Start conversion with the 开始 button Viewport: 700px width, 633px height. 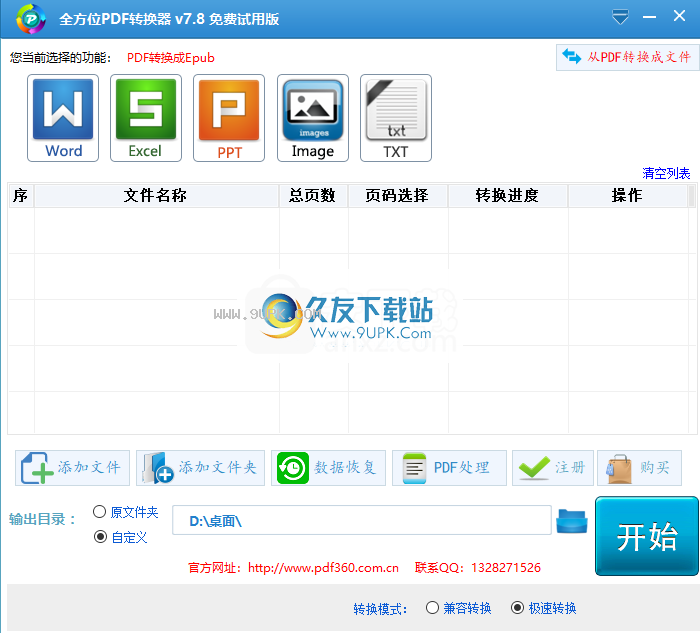tap(646, 536)
